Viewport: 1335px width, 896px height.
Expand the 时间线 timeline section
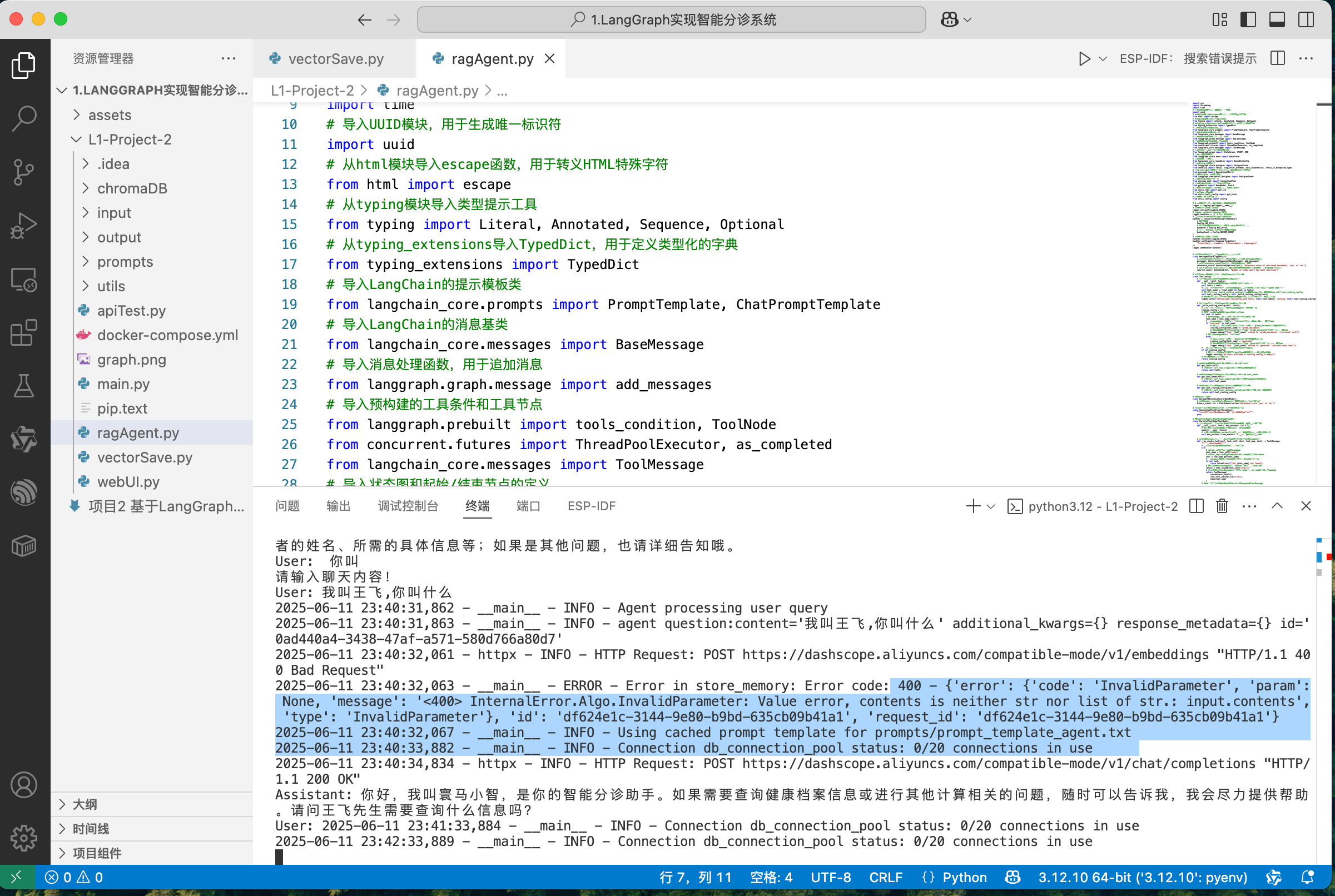point(151,829)
